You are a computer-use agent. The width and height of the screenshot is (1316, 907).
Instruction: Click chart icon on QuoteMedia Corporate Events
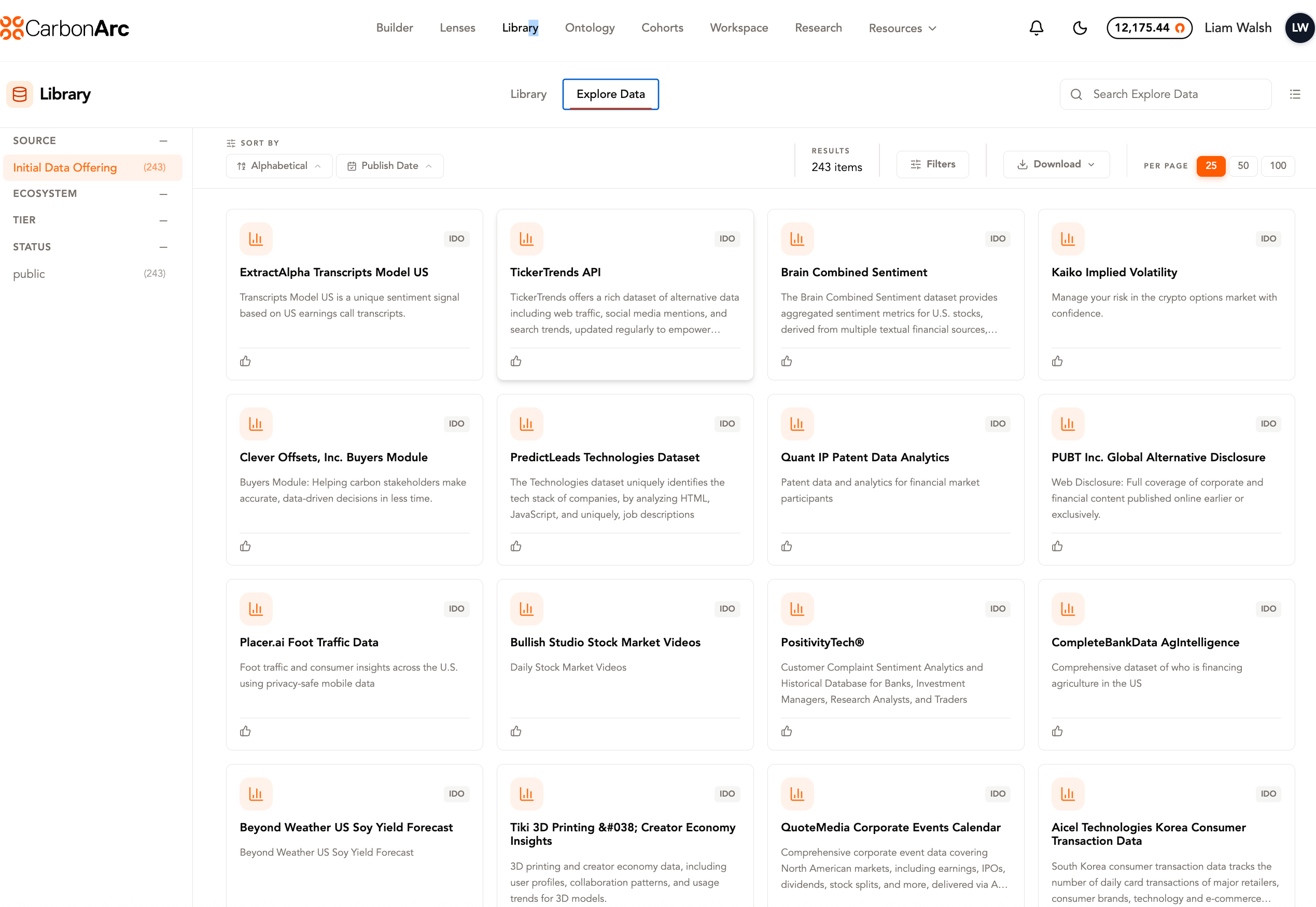797,794
